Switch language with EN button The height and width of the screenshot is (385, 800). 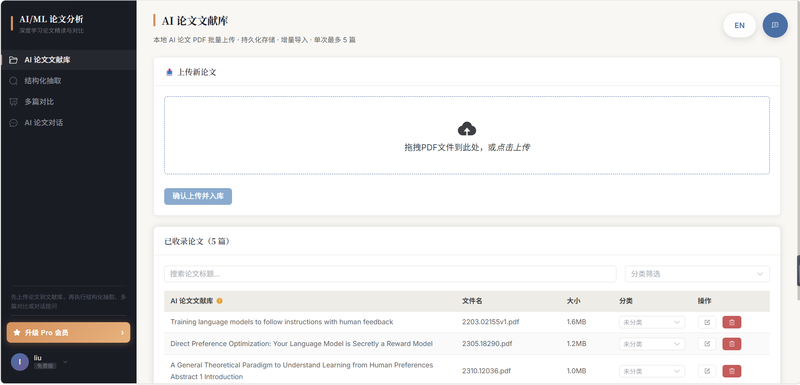pos(739,25)
